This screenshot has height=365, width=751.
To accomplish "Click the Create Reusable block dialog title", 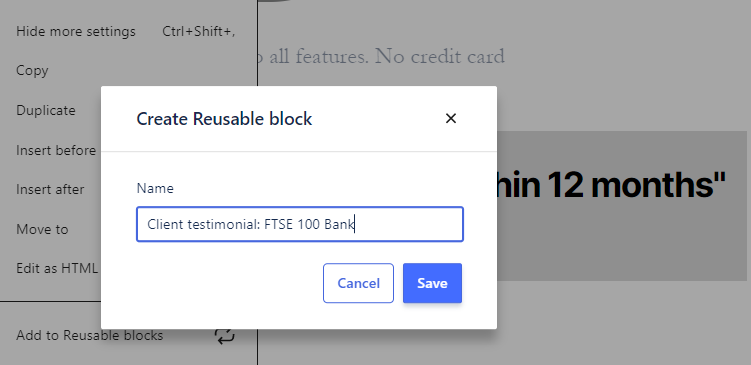I will pyautogui.click(x=224, y=119).
